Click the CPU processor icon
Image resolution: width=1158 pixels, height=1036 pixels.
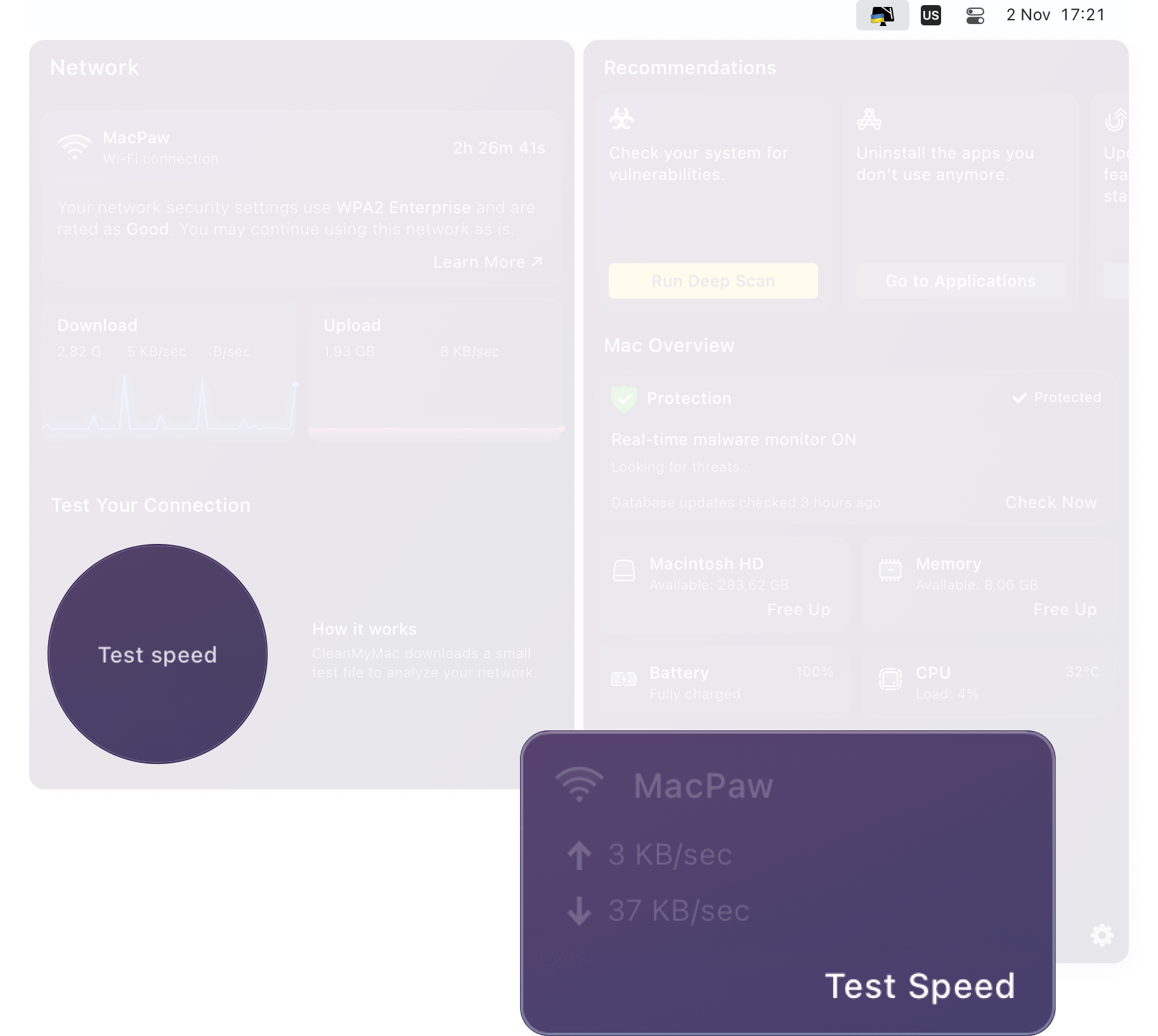[890, 679]
